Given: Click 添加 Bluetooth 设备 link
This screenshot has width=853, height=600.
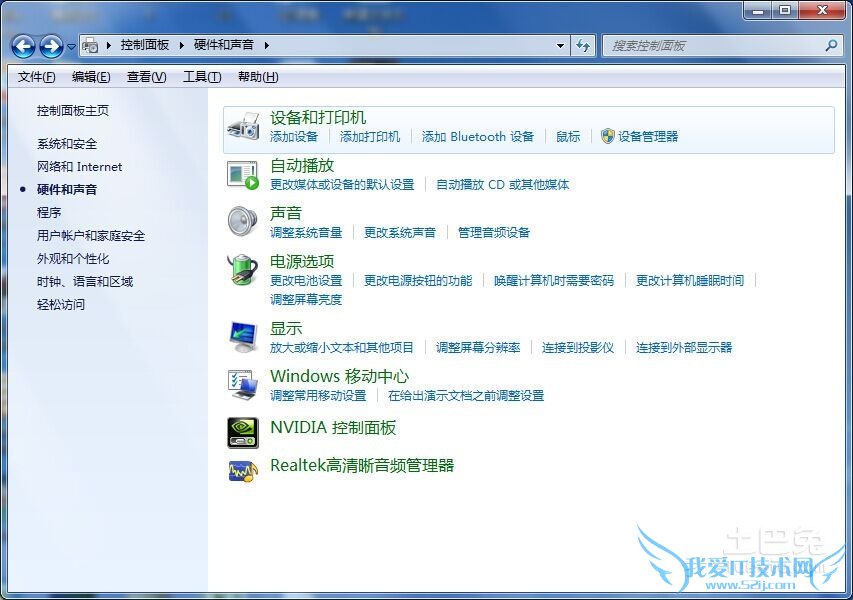Looking at the screenshot, I should click(x=478, y=137).
